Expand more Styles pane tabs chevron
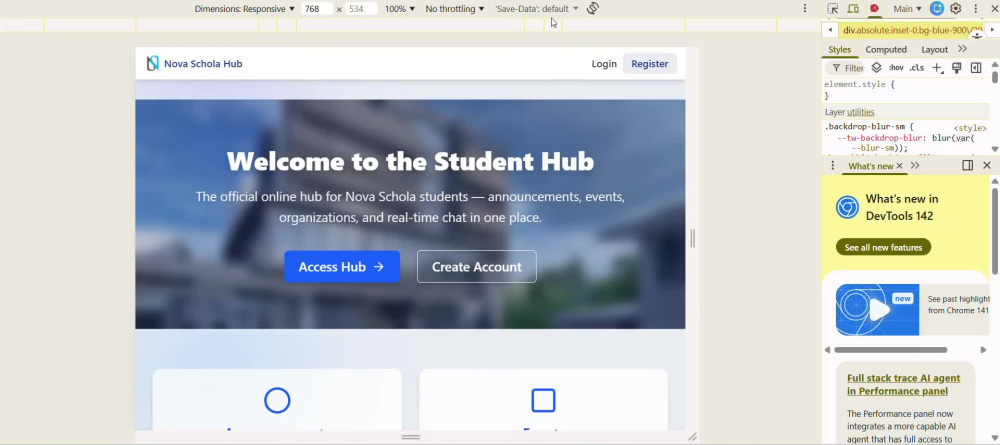This screenshot has width=1000, height=445. [x=962, y=49]
